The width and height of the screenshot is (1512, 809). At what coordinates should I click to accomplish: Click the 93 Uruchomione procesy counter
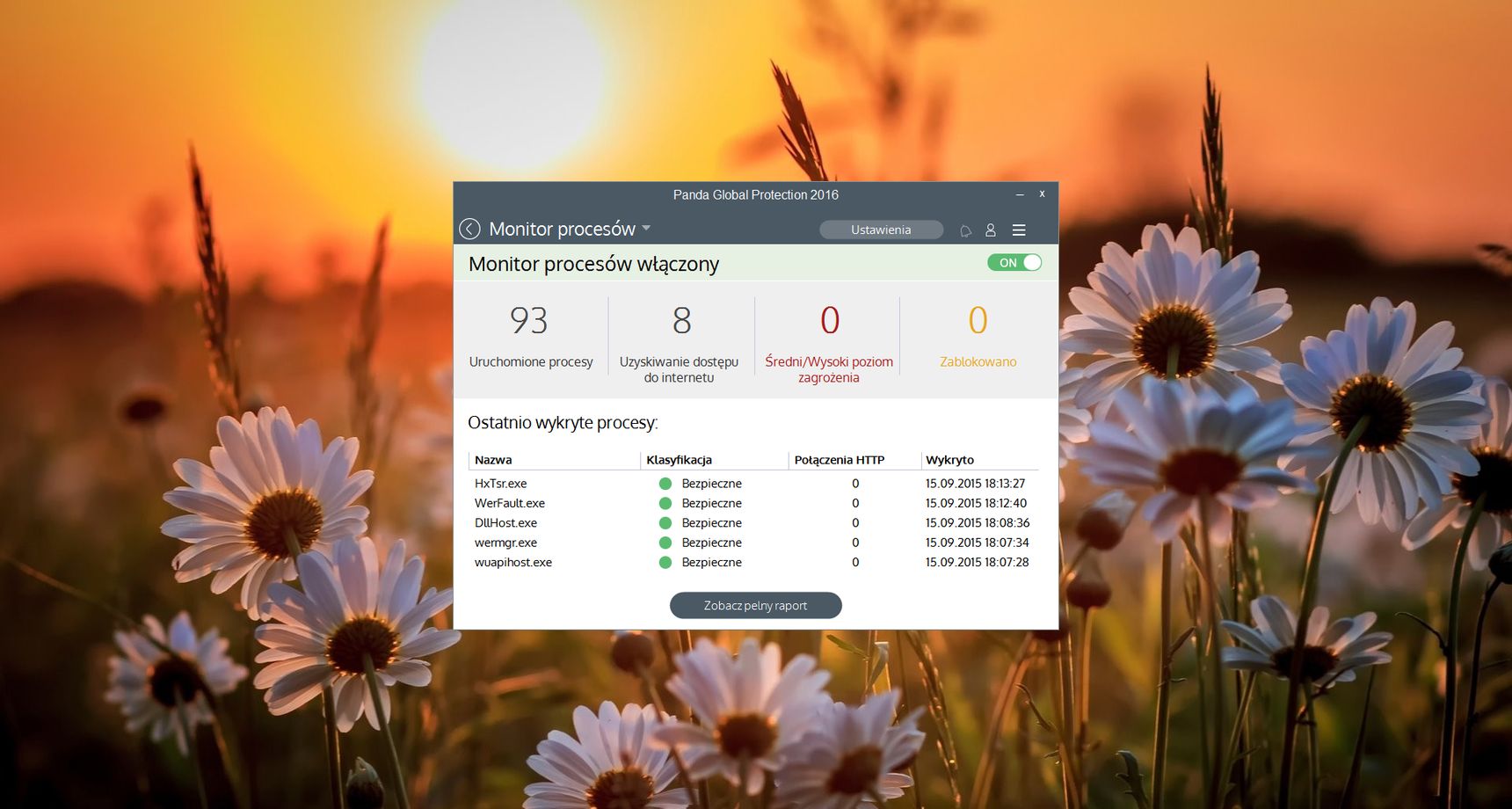(531, 339)
